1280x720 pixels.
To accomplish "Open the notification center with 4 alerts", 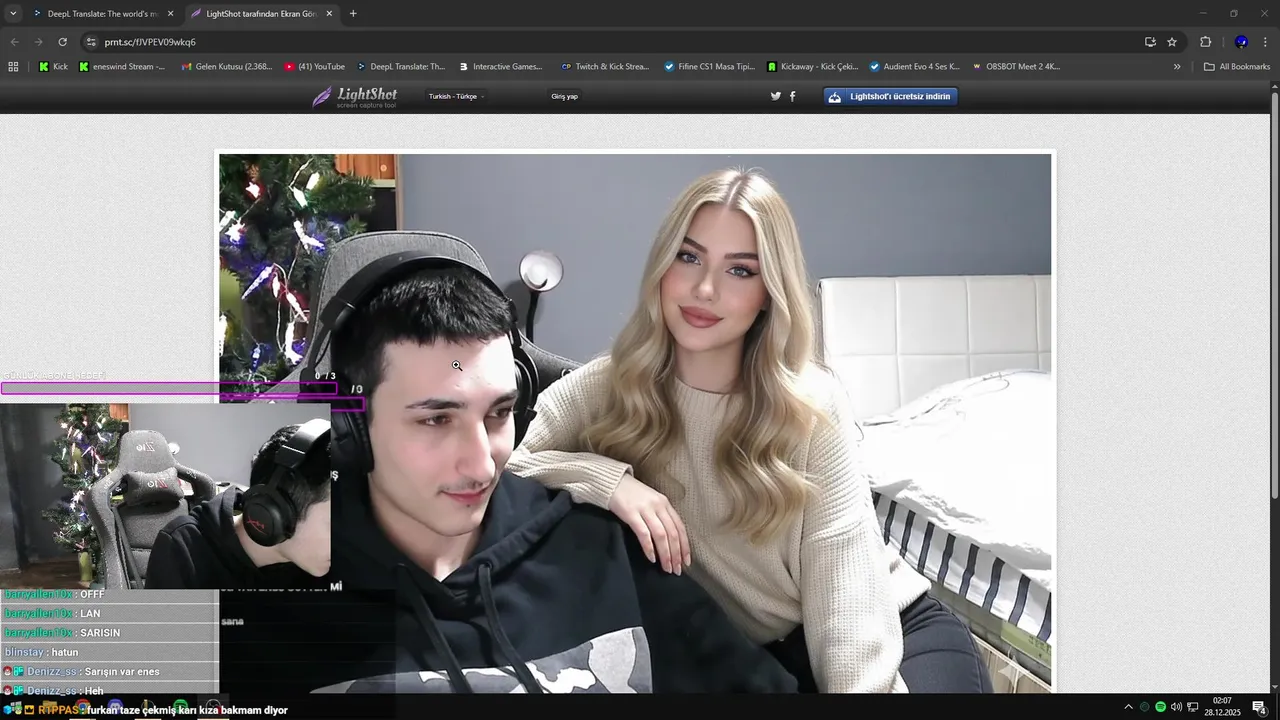I will [1259, 707].
